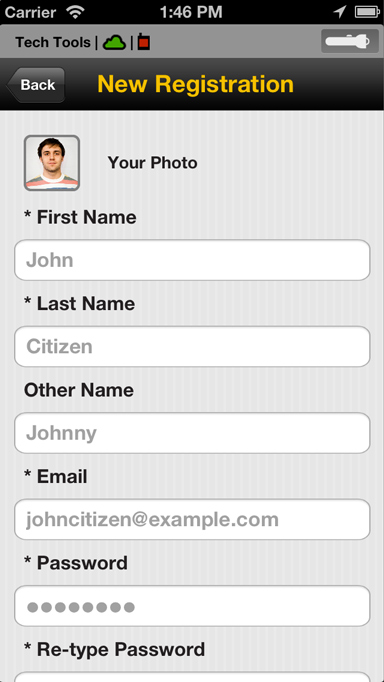The width and height of the screenshot is (384, 682).
Task: Tap the Re-type Password label
Action: 114,649
